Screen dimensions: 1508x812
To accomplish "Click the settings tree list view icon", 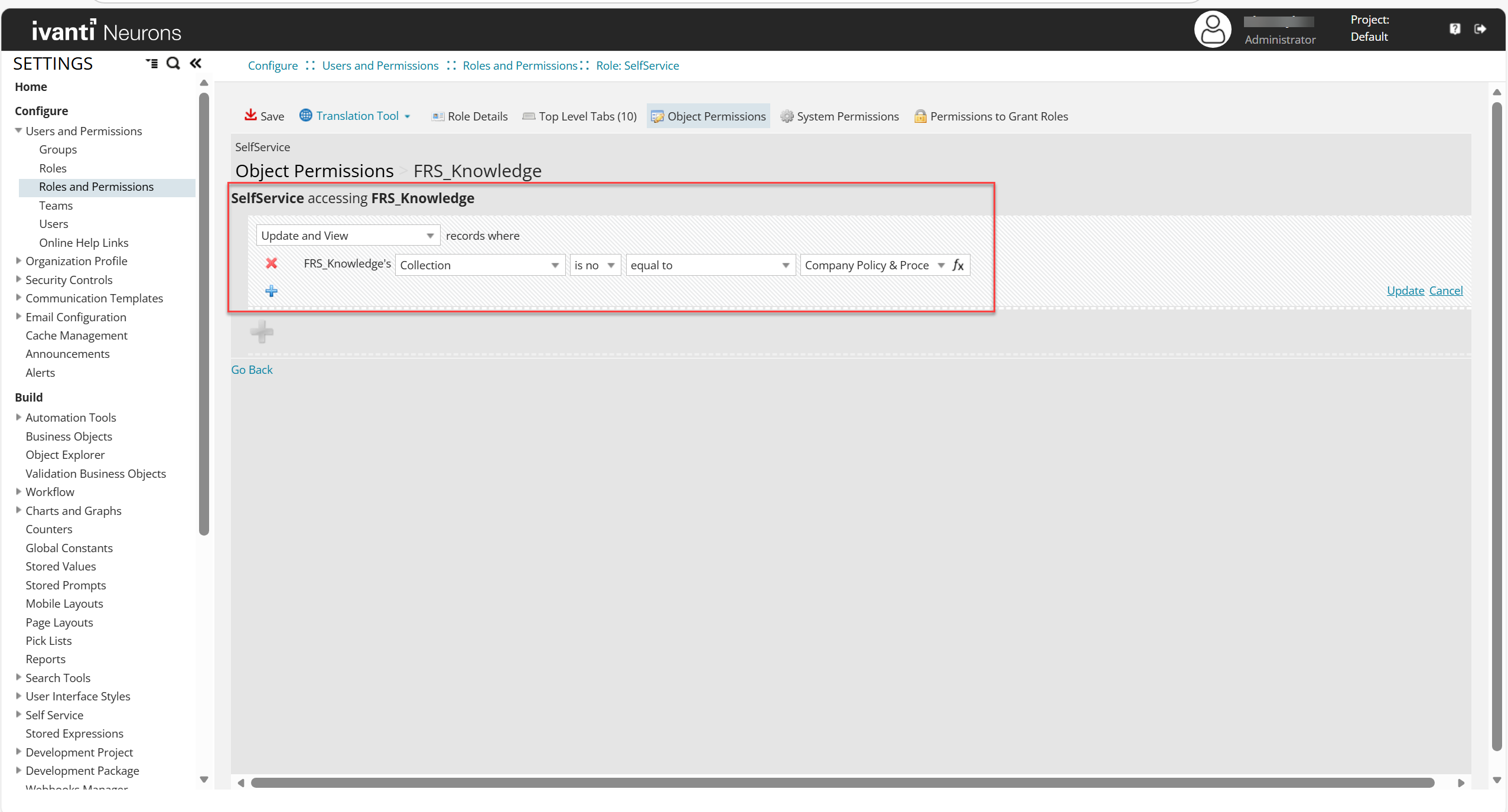I will (x=152, y=63).
